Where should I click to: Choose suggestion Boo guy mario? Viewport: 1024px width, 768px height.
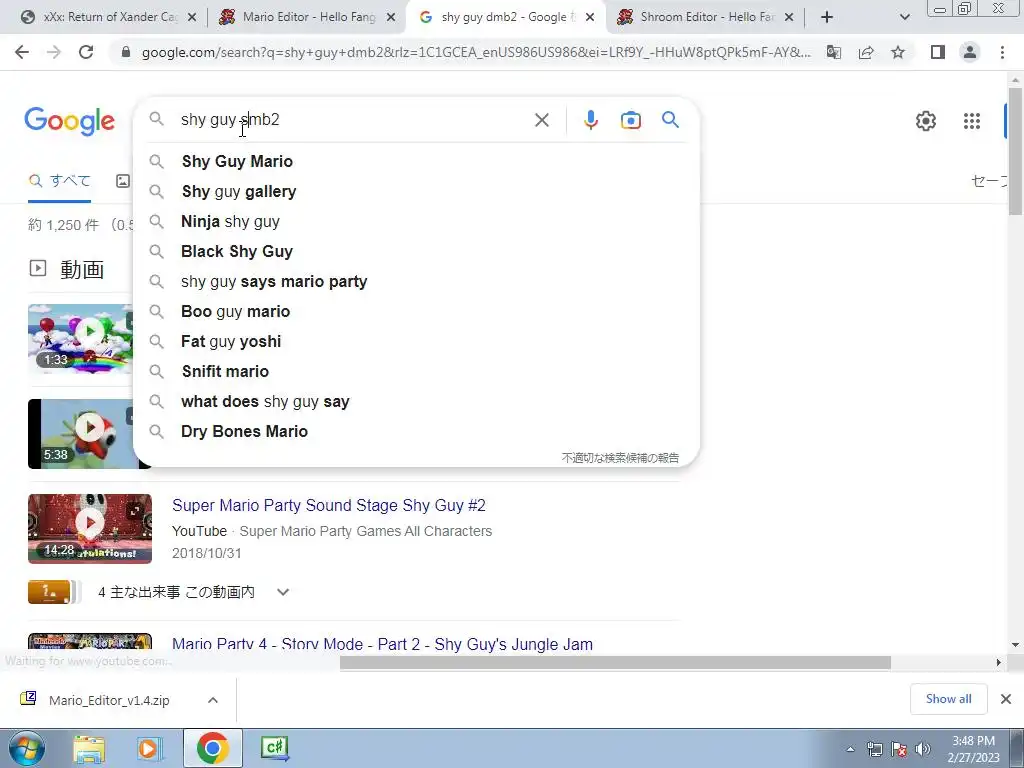(416, 312)
